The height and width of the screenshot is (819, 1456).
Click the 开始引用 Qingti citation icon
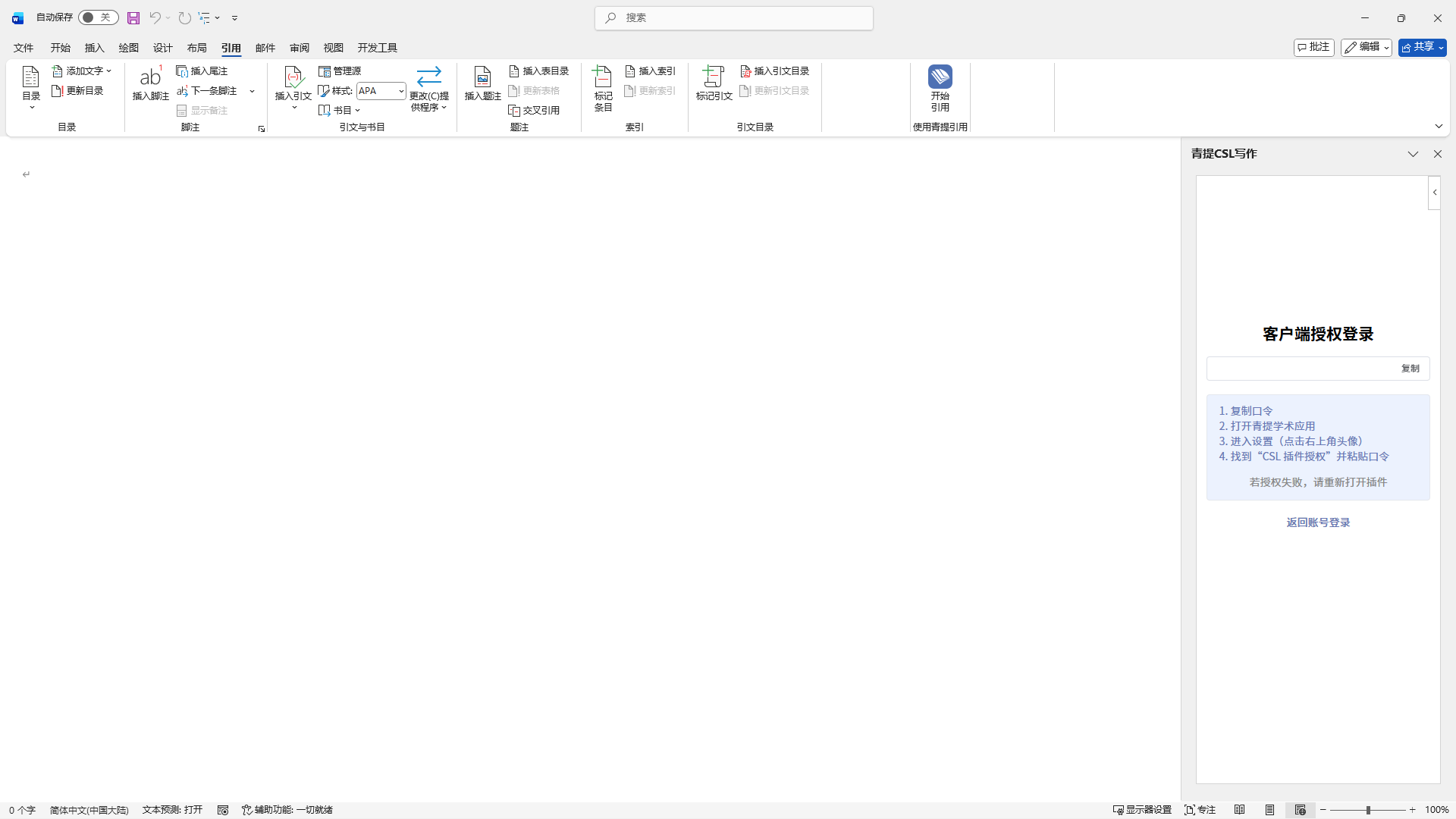point(940,77)
